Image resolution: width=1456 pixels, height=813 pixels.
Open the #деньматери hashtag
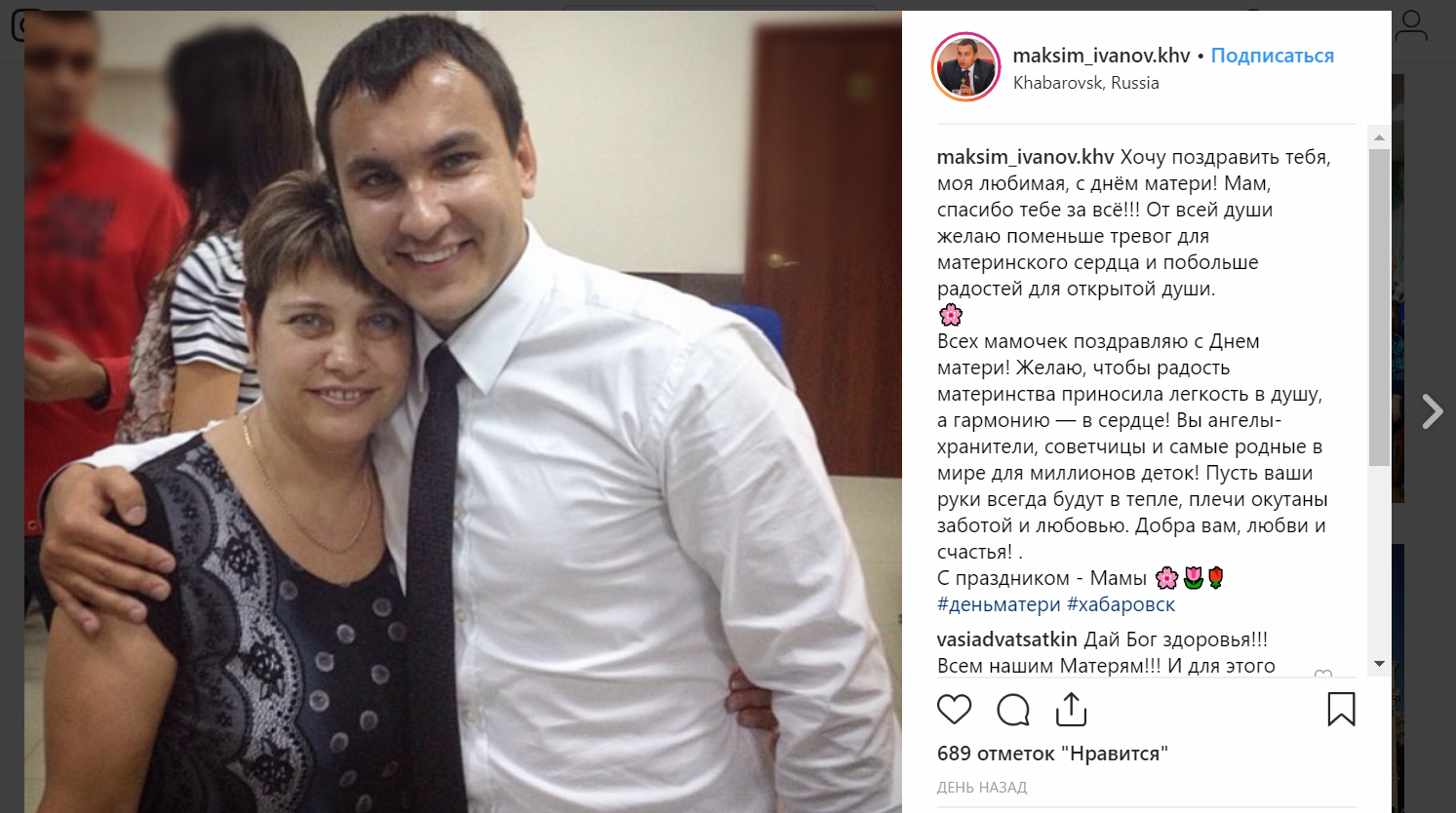pos(998,604)
